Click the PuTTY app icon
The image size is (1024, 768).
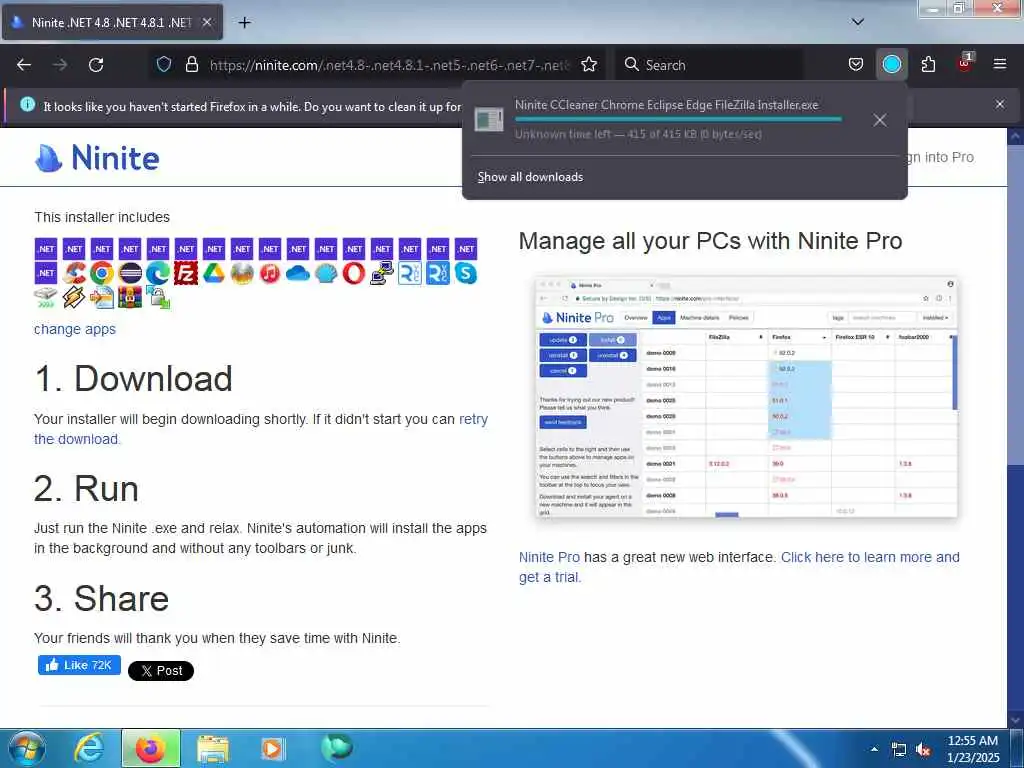tap(382, 273)
